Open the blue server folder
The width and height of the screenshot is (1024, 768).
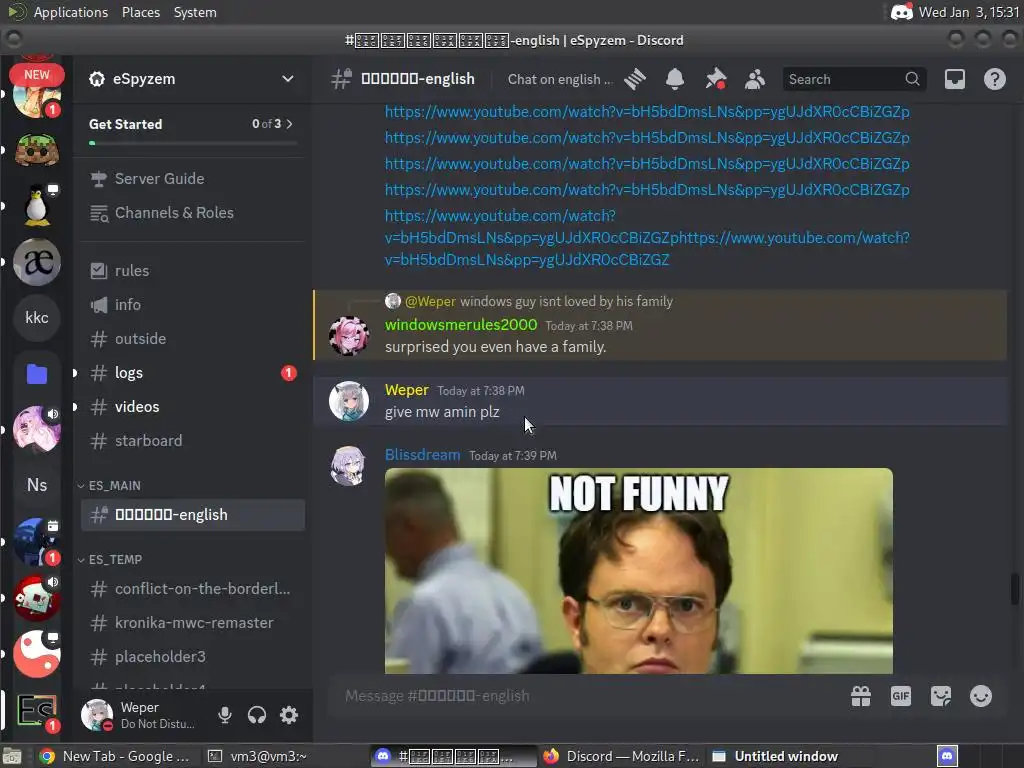click(x=37, y=374)
